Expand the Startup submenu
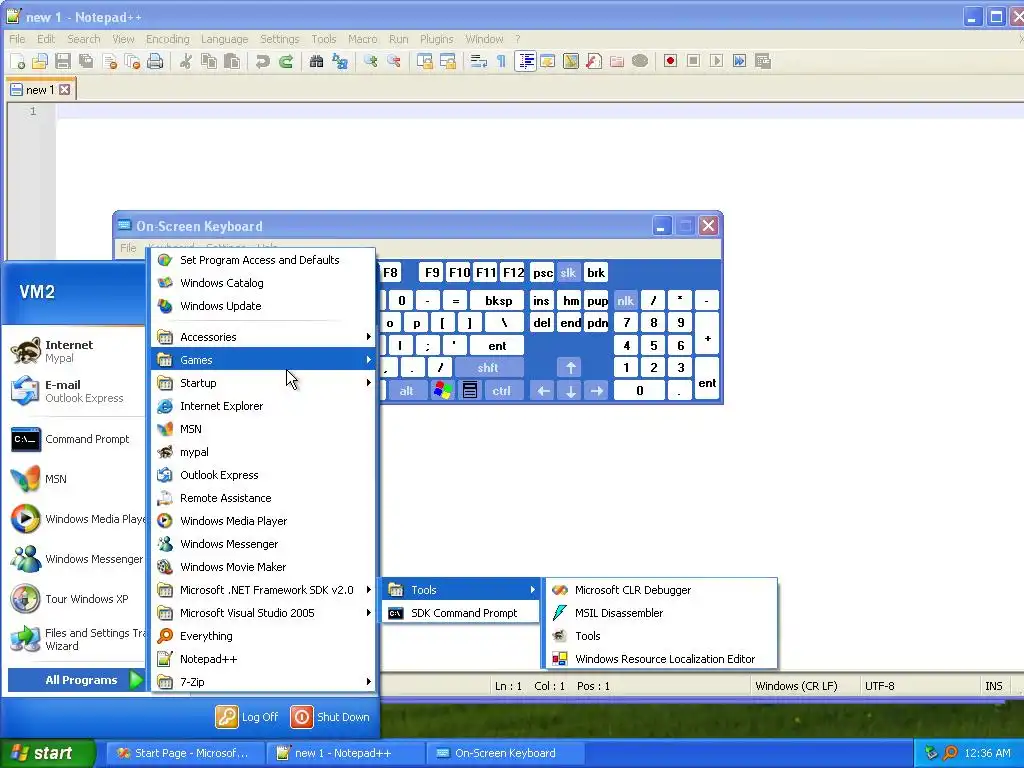The height and width of the screenshot is (768, 1024). point(264,383)
